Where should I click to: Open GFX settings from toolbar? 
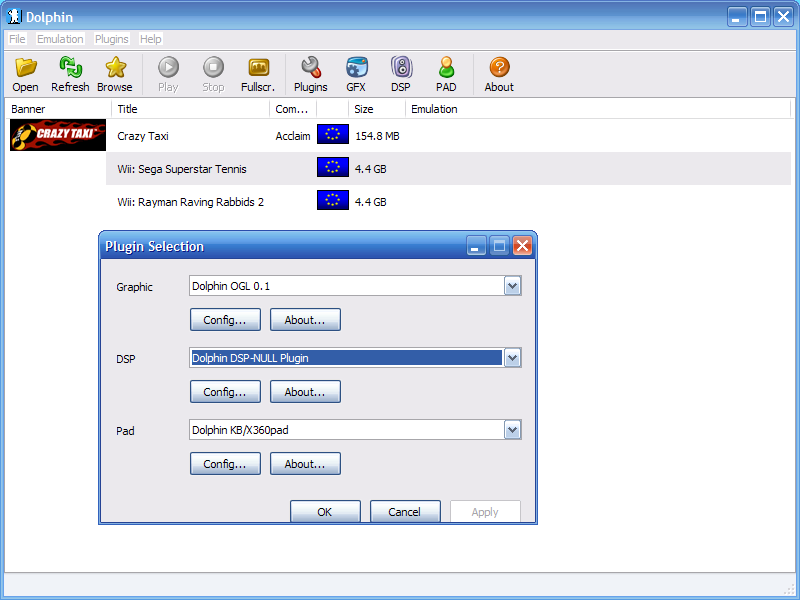[356, 68]
